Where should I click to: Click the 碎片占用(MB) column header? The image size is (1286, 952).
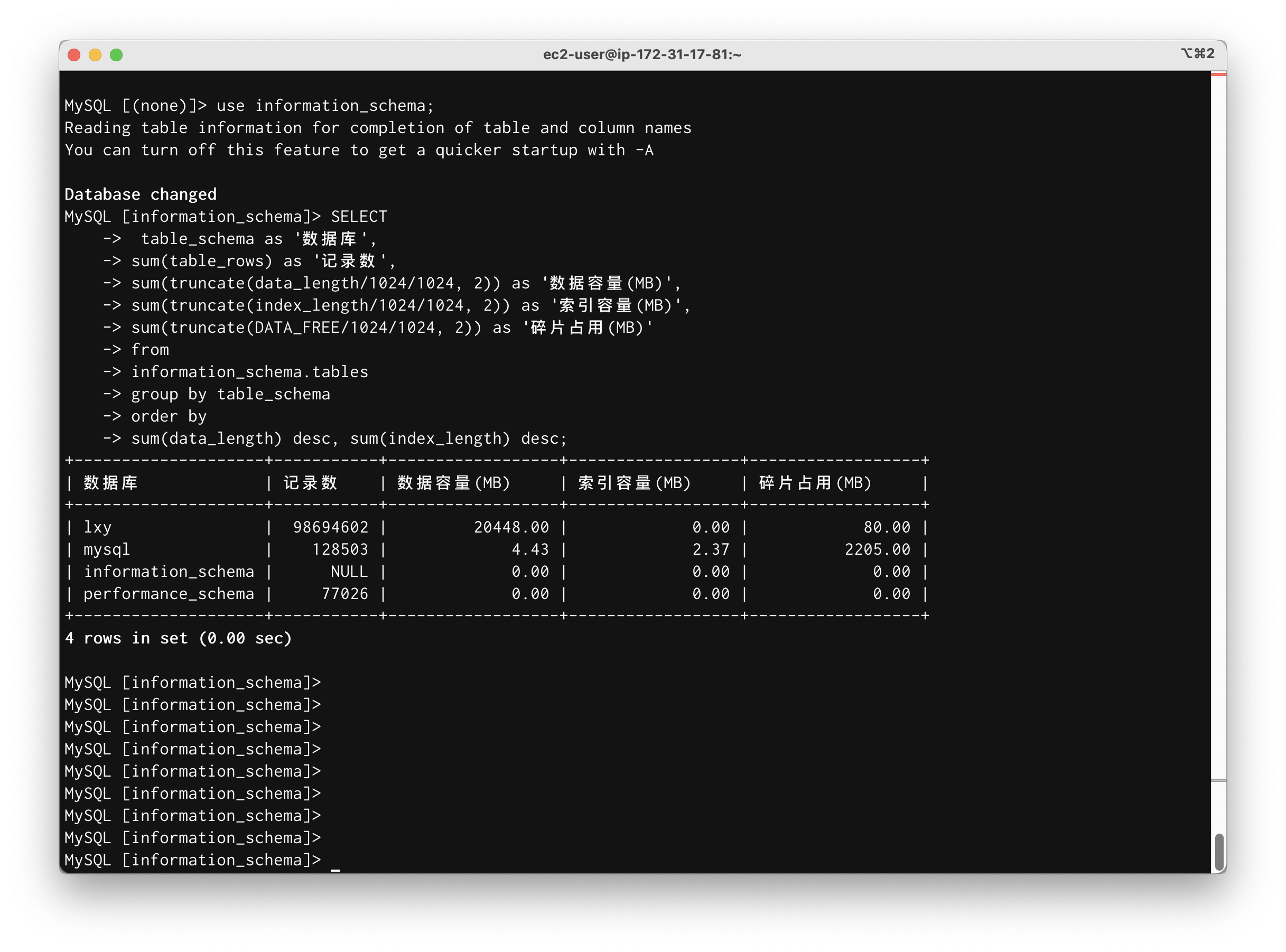coord(815,483)
